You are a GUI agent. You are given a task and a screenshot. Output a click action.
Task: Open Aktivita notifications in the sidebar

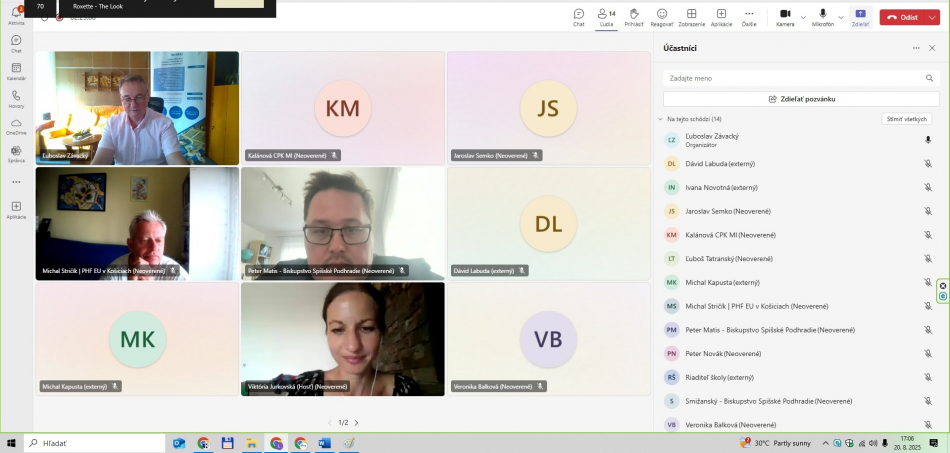[16, 15]
